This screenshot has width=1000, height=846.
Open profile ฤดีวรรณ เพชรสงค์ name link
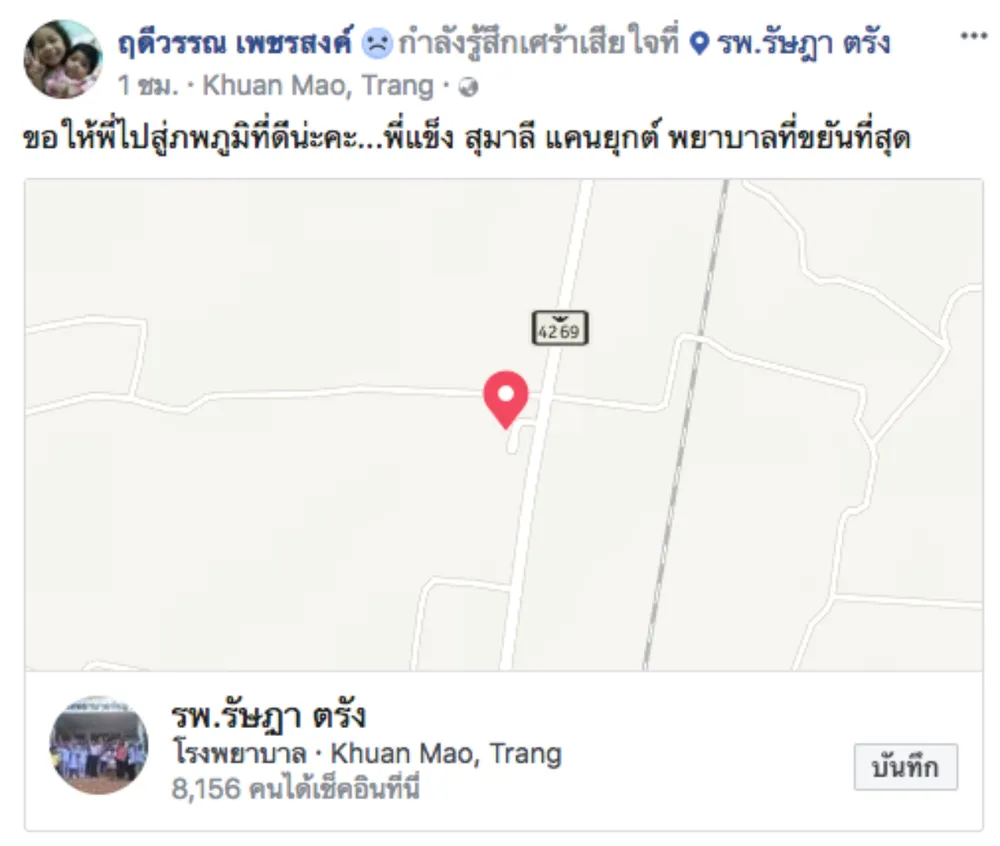point(235,43)
